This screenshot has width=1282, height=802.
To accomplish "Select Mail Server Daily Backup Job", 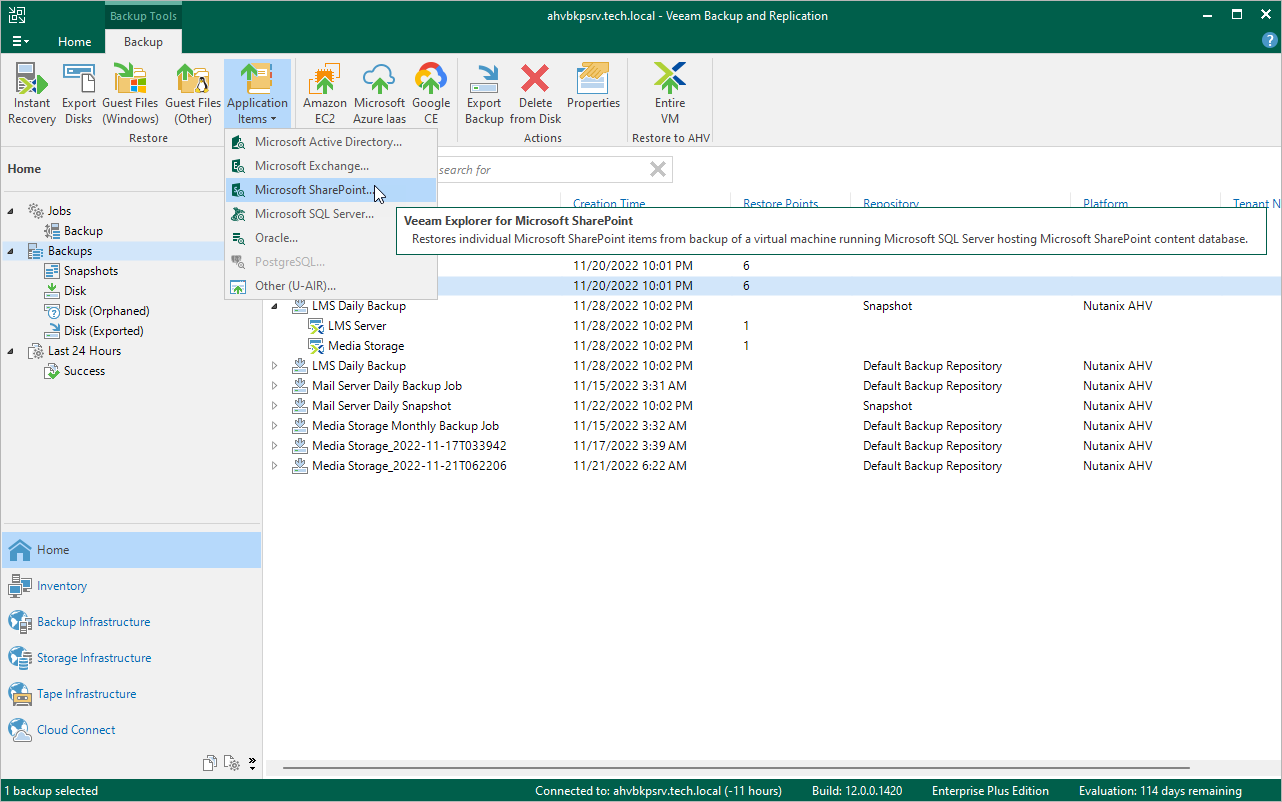I will (x=387, y=386).
